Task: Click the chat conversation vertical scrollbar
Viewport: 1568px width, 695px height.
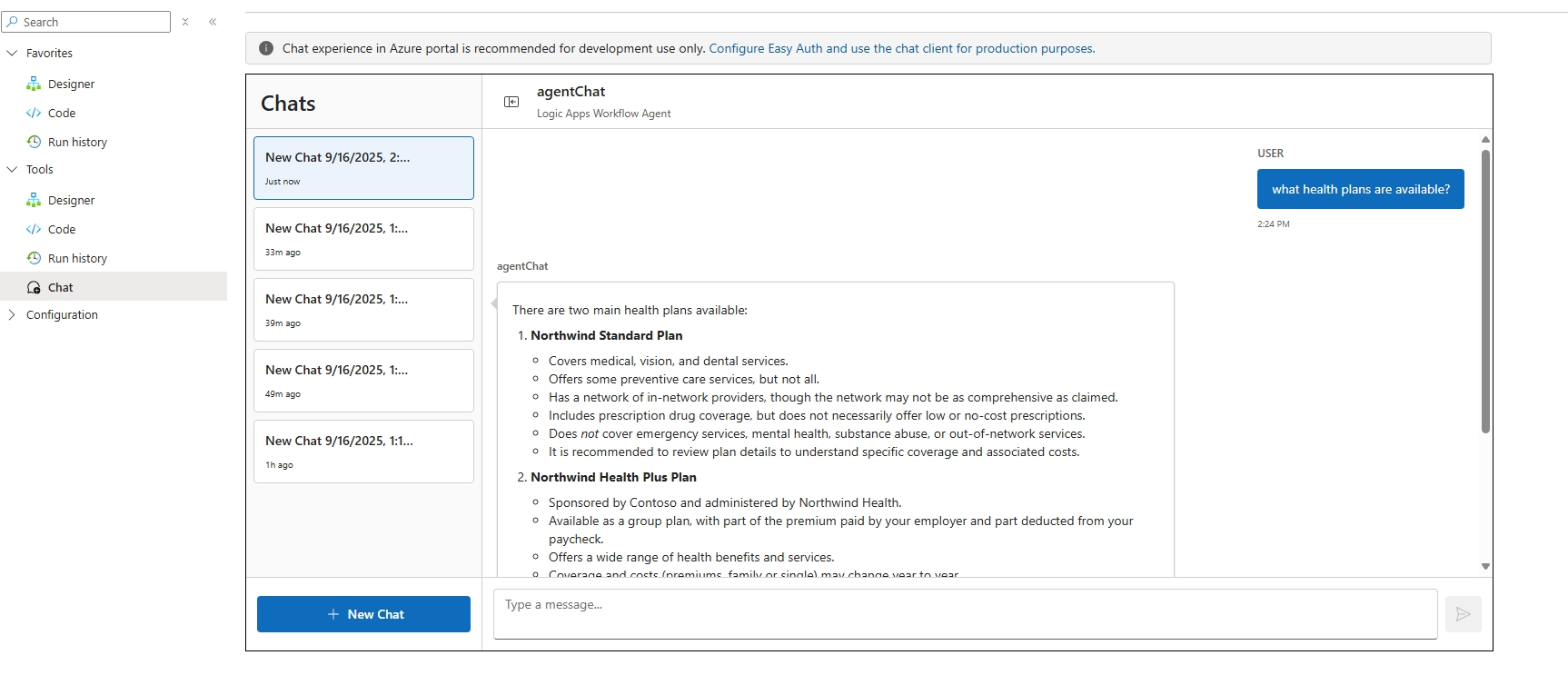Action: point(1485,291)
